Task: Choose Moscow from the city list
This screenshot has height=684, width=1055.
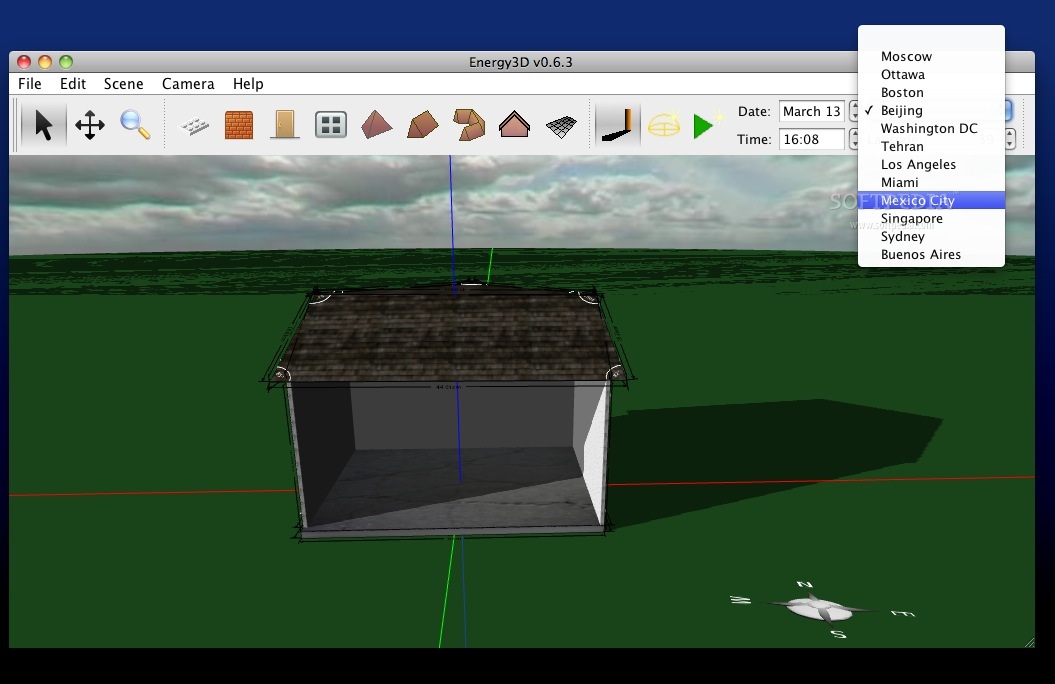Action: (x=931, y=56)
